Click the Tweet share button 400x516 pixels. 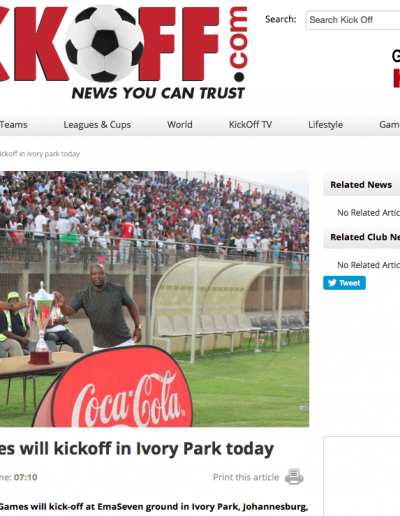pyautogui.click(x=344, y=283)
